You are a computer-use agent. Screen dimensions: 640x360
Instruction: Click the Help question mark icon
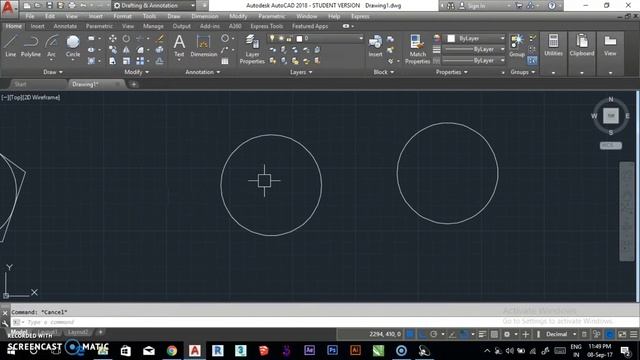tap(552, 6)
